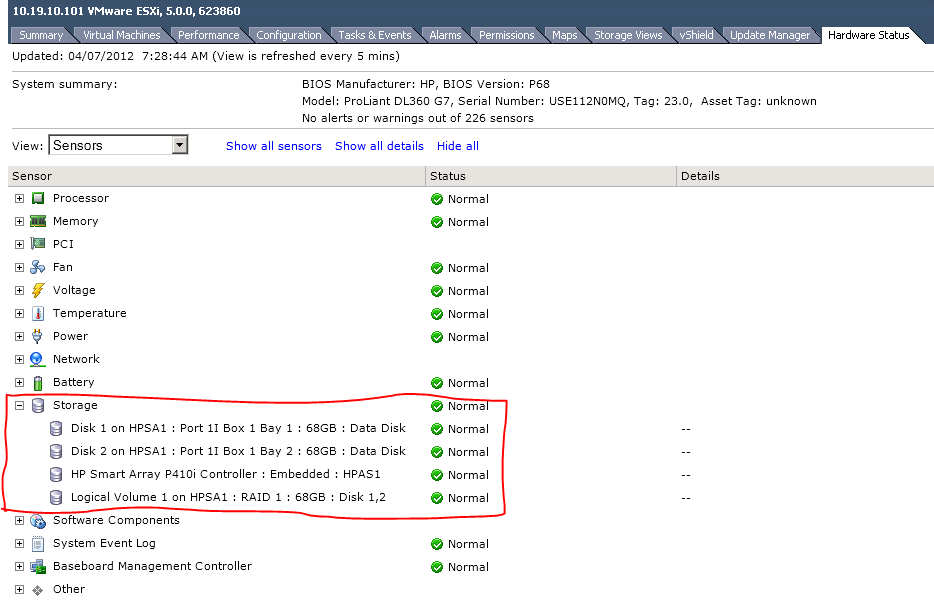Open the Alarms tab
The width and height of the screenshot is (934, 607).
click(x=445, y=34)
